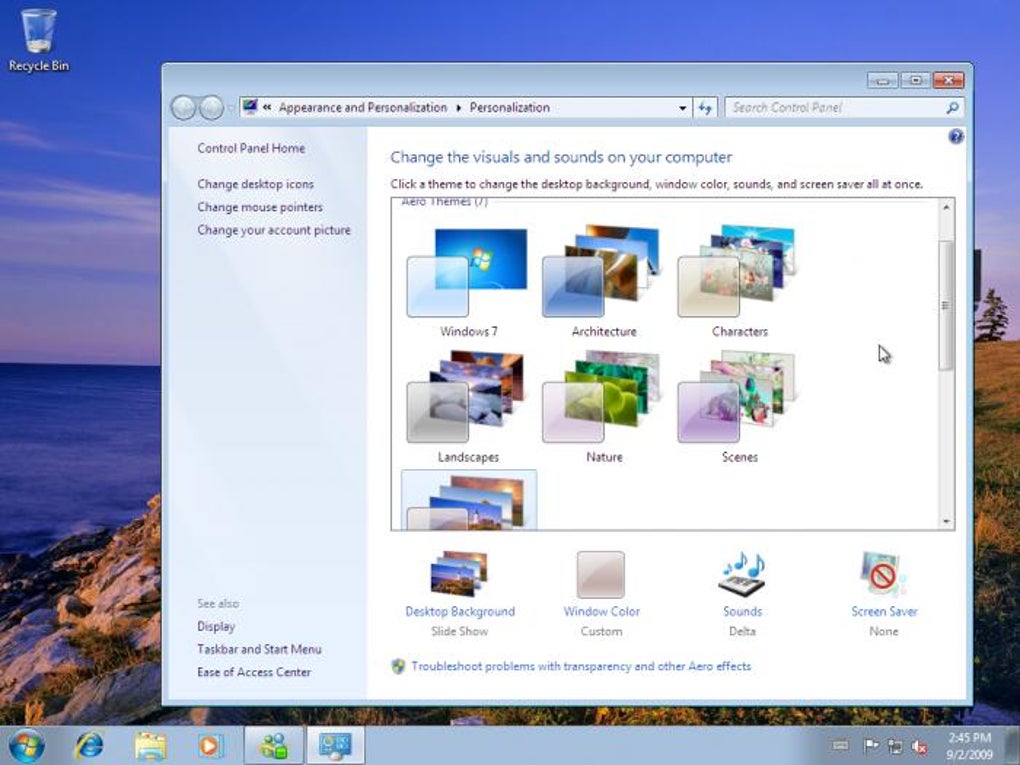
Task: Click the Windows Live Messenger taskbar button
Action: (274, 745)
